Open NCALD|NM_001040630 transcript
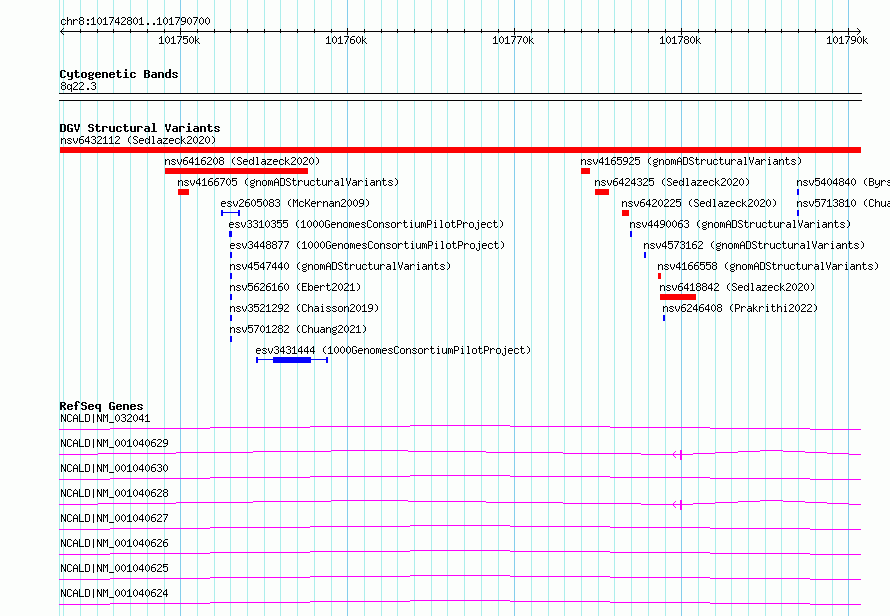 [114, 468]
